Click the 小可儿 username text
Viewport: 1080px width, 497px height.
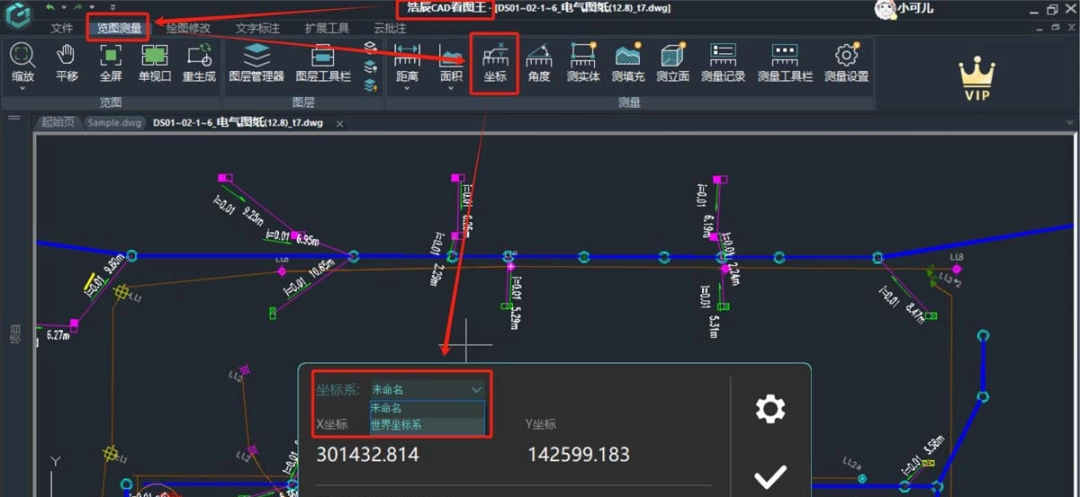pos(915,9)
